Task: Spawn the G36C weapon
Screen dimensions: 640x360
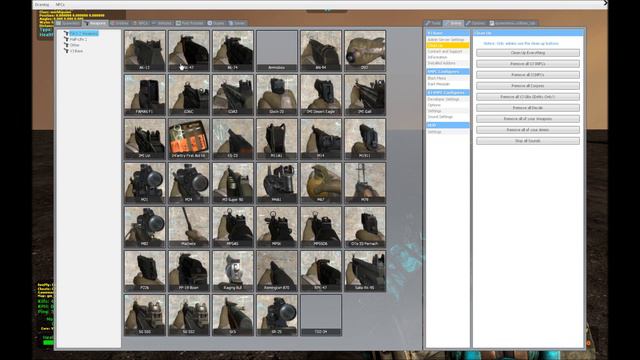Action: pos(189,95)
